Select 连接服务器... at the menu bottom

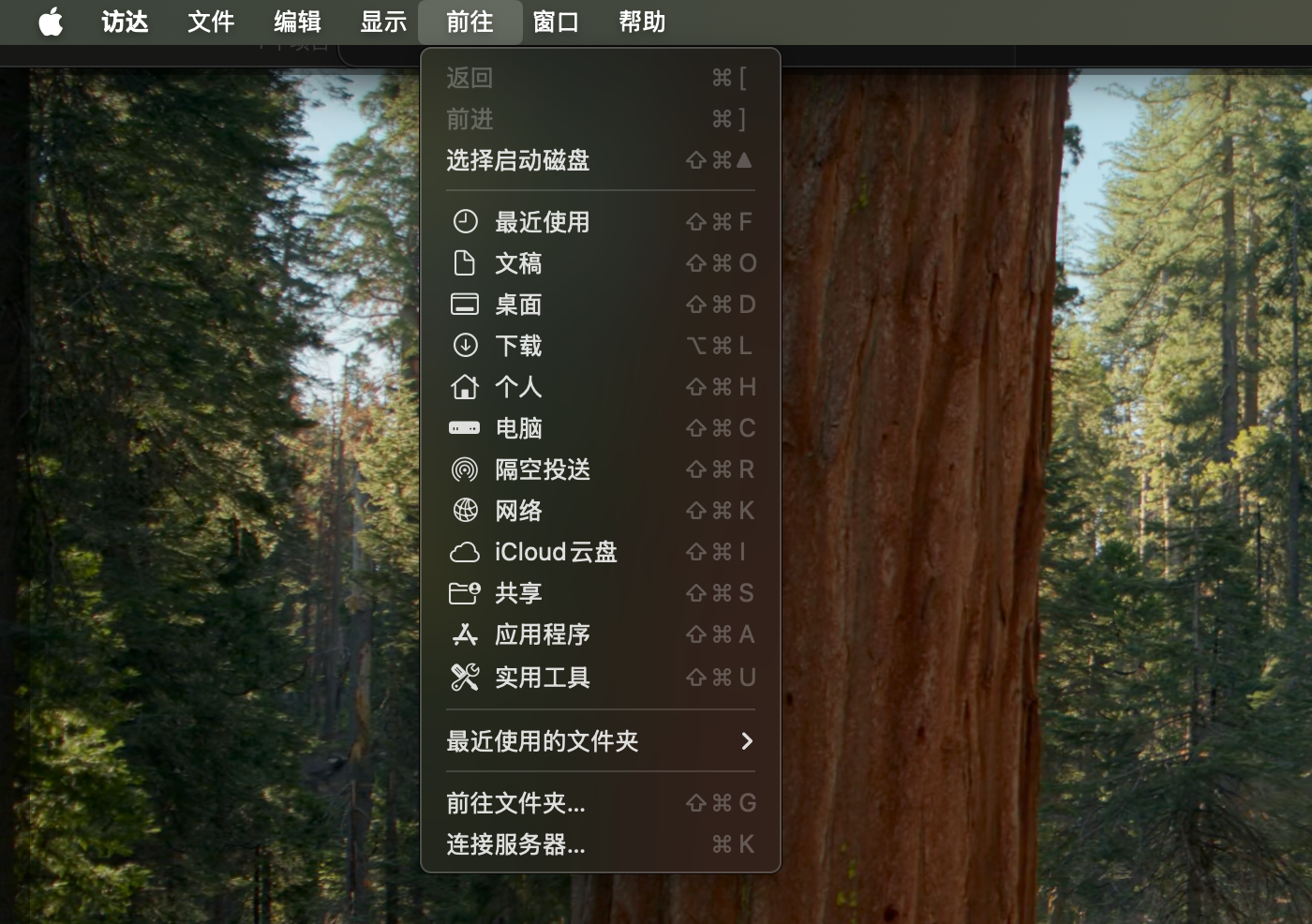(514, 844)
